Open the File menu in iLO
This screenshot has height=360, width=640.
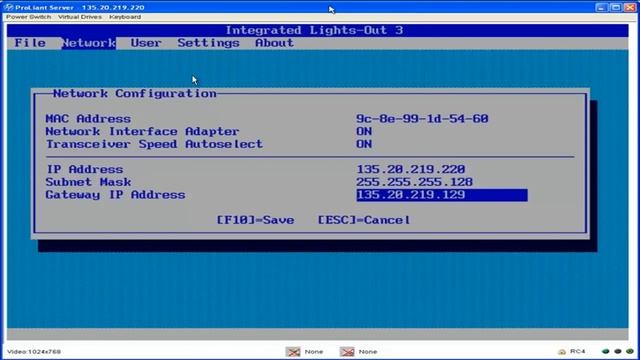tap(30, 43)
